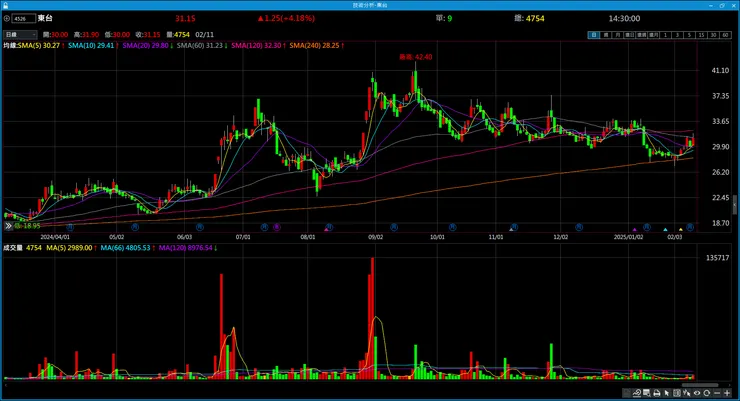Choose the adjusted-monthly timeframe button
Image resolution: width=740 pixels, height=401 pixels.
654,35
